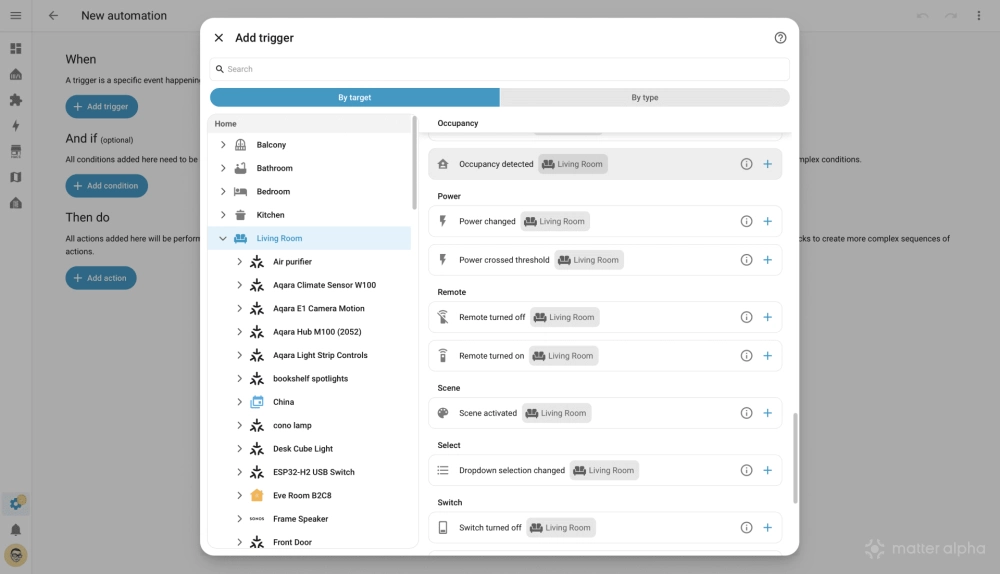This screenshot has height=574, width=1000.
Task: Open the sidebar hamburger menu
Action: point(16,15)
